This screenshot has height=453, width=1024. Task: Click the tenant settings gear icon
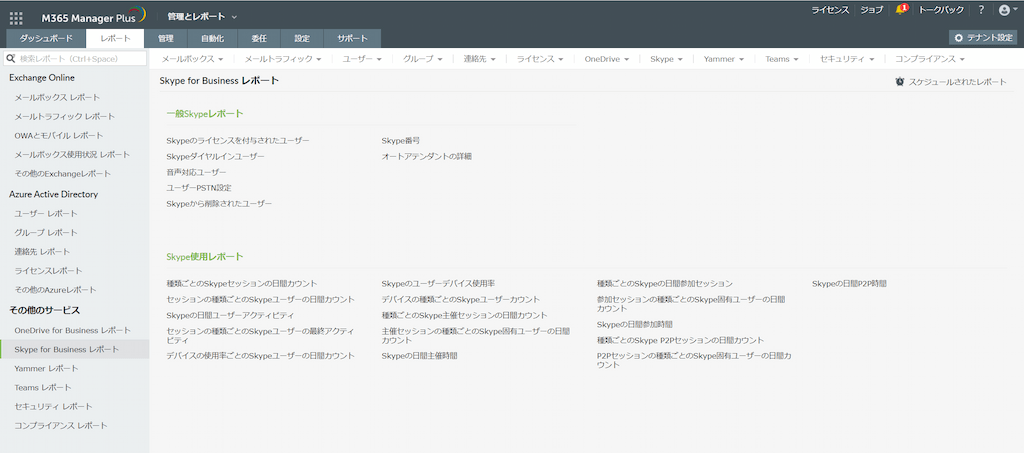(x=959, y=38)
